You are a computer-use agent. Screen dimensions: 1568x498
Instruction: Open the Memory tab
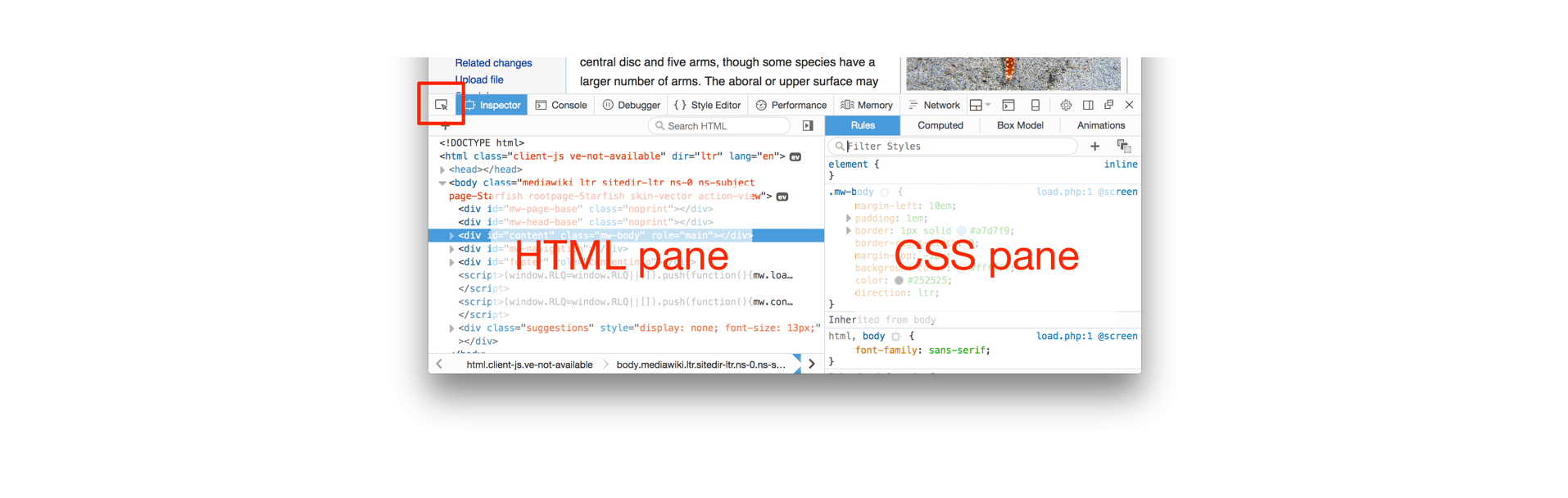867,105
